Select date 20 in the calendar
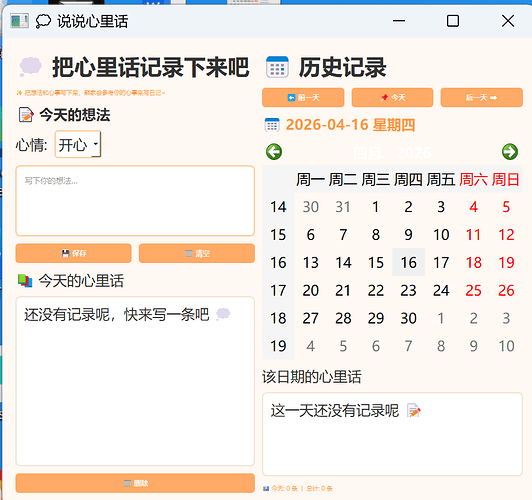532x500 pixels. click(310, 290)
